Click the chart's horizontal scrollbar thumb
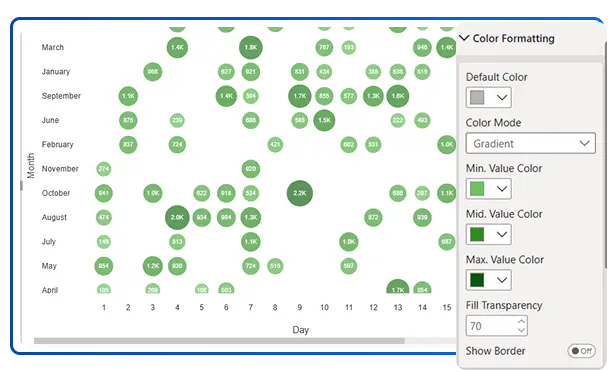This screenshot has height=372, width=614. pos(219,341)
